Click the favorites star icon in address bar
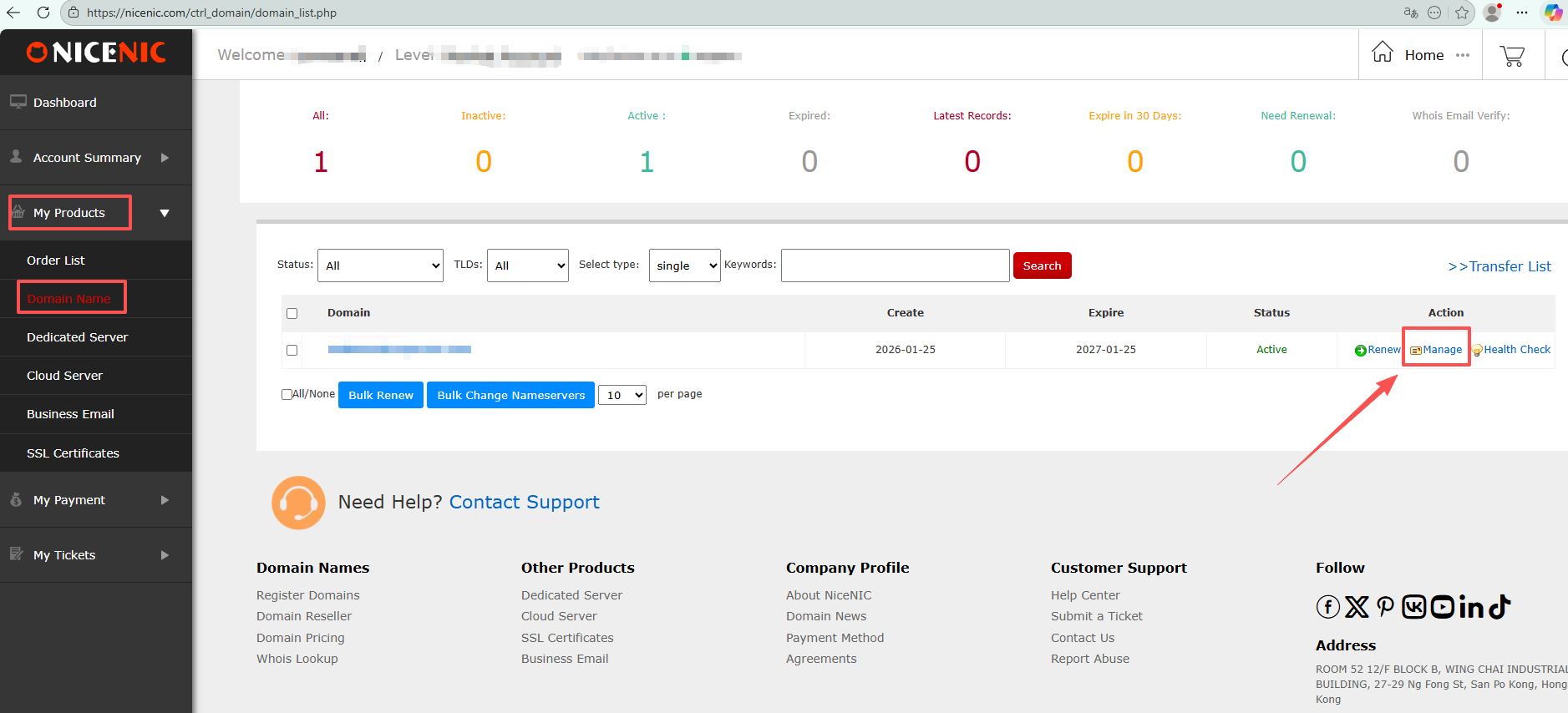This screenshot has height=713, width=1568. pos(1462,13)
